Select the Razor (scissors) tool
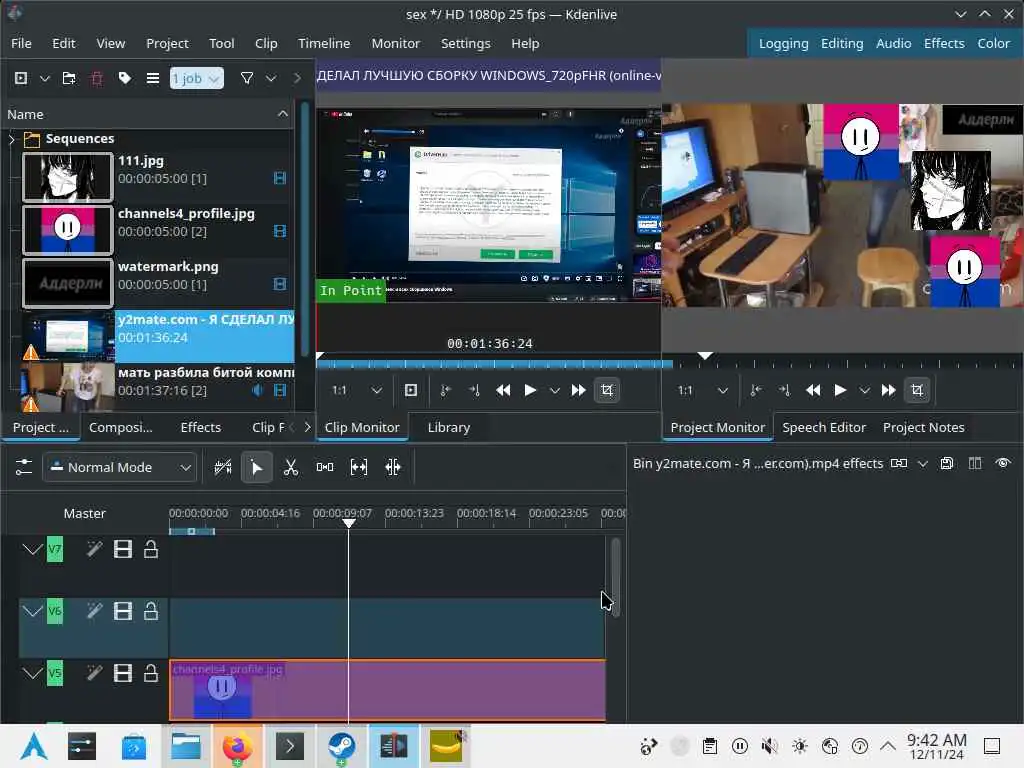Image resolution: width=1024 pixels, height=768 pixels. [x=291, y=467]
